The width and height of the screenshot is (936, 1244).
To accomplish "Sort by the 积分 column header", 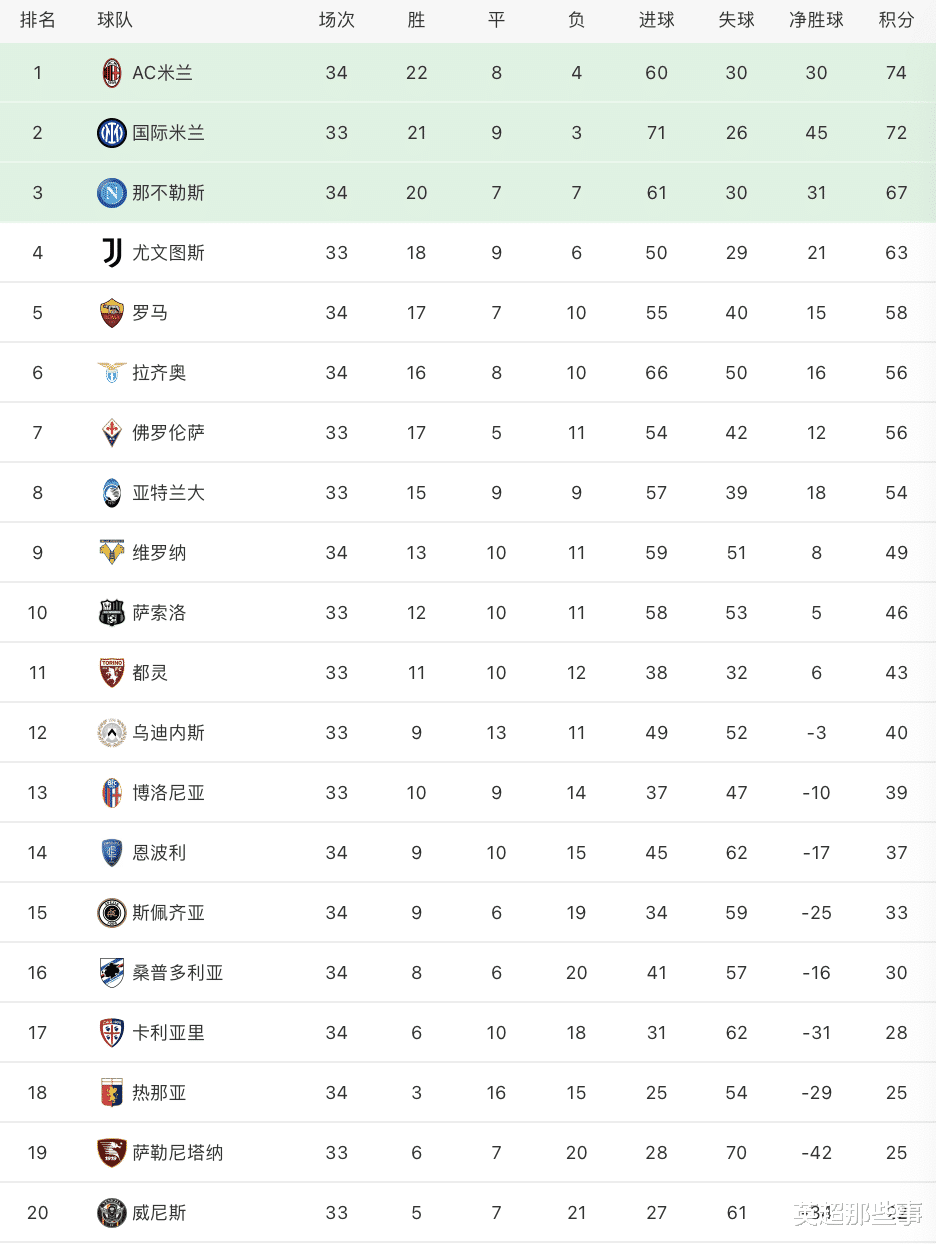I will (896, 20).
